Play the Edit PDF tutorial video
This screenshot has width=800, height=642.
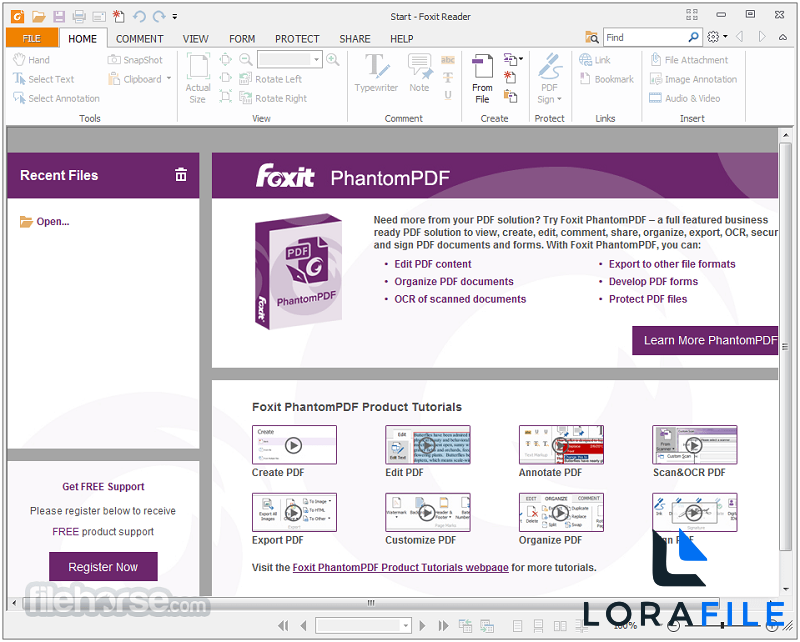coord(428,445)
